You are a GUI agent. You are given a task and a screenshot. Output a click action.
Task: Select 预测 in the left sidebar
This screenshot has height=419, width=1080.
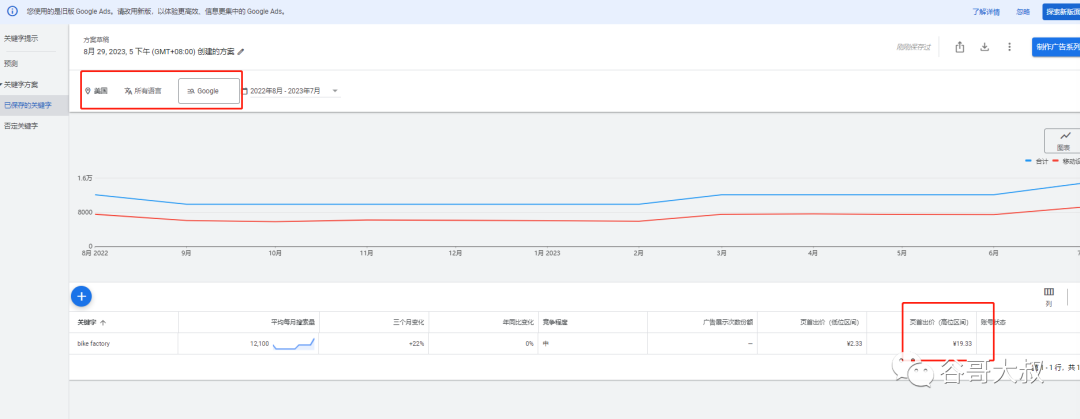(x=11, y=62)
